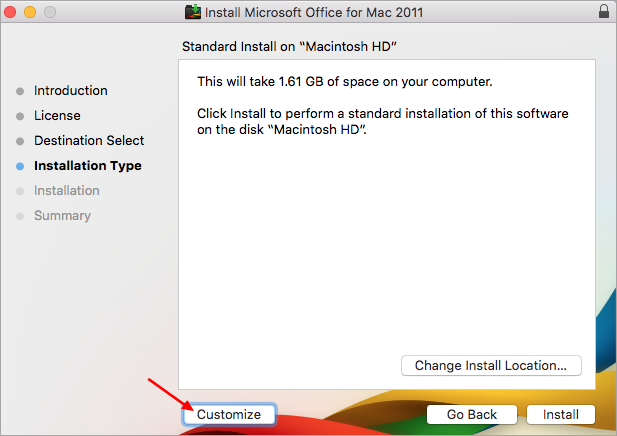Screen dimensions: 617x436
Task: Go to the License step
Action: pos(57,116)
